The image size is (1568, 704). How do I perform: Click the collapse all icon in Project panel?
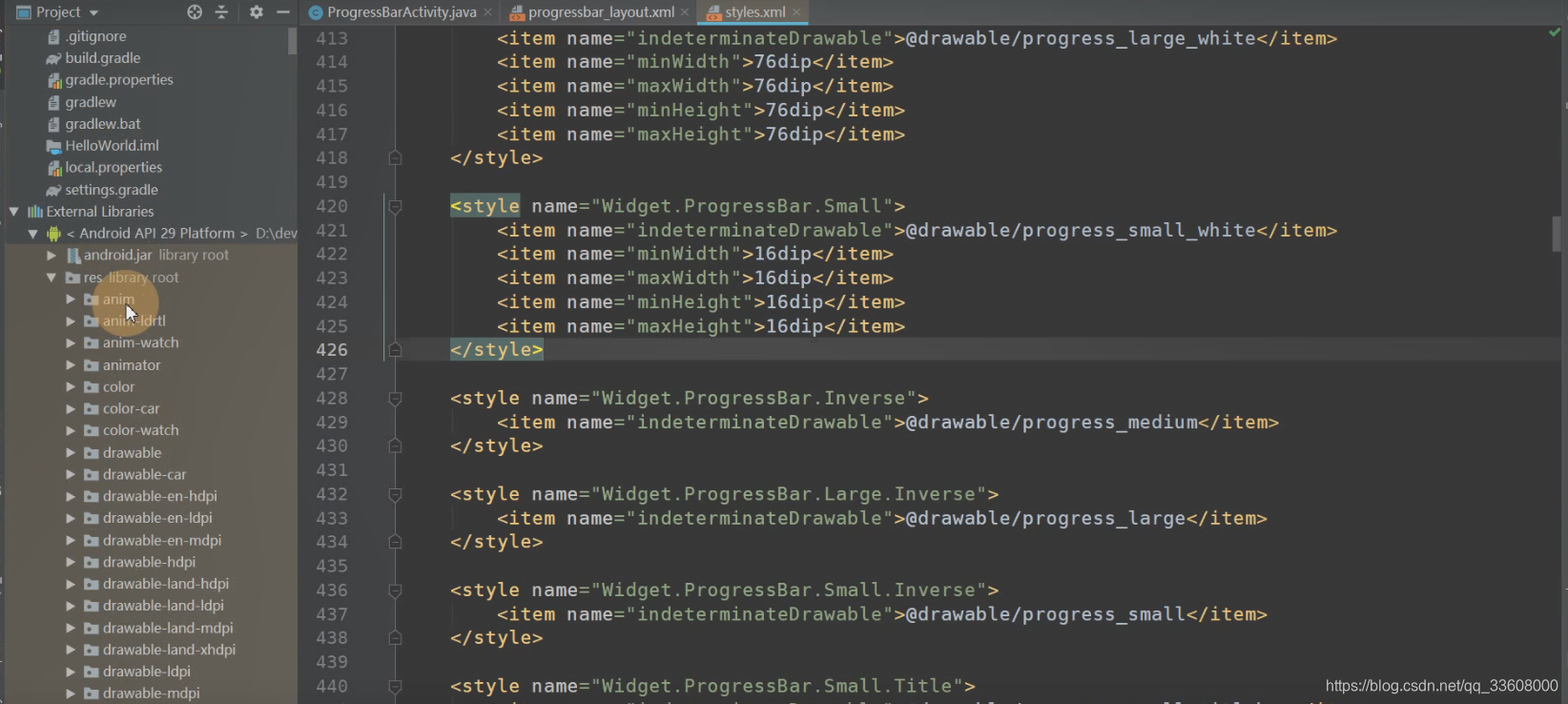pos(221,12)
